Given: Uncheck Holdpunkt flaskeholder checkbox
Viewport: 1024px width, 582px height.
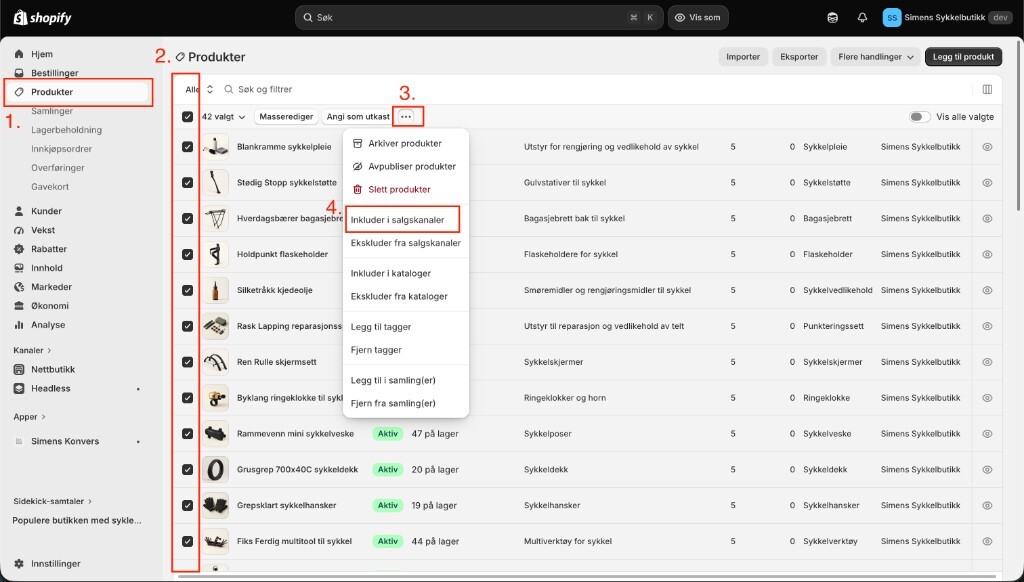Looking at the screenshot, I should point(187,254).
